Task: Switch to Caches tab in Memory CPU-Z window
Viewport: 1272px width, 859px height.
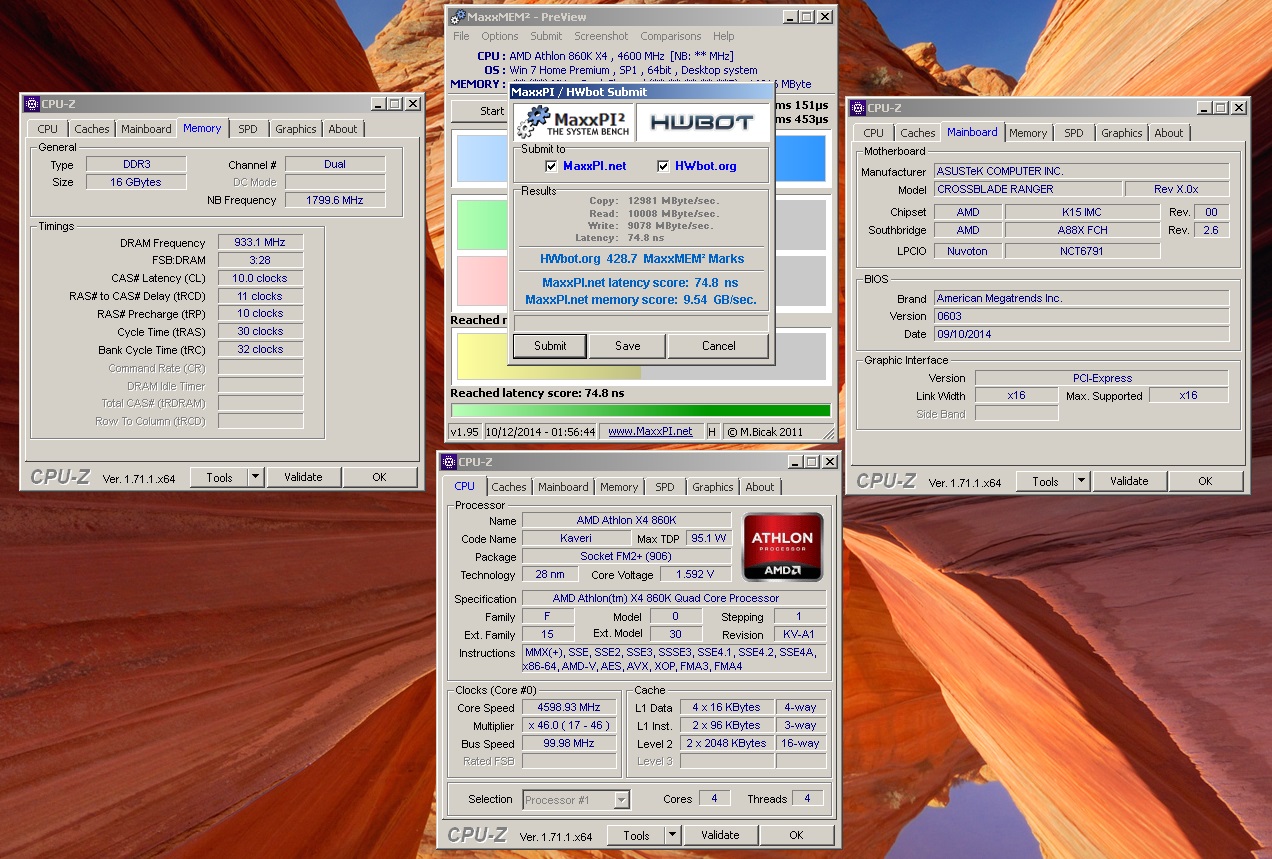Action: coord(92,129)
